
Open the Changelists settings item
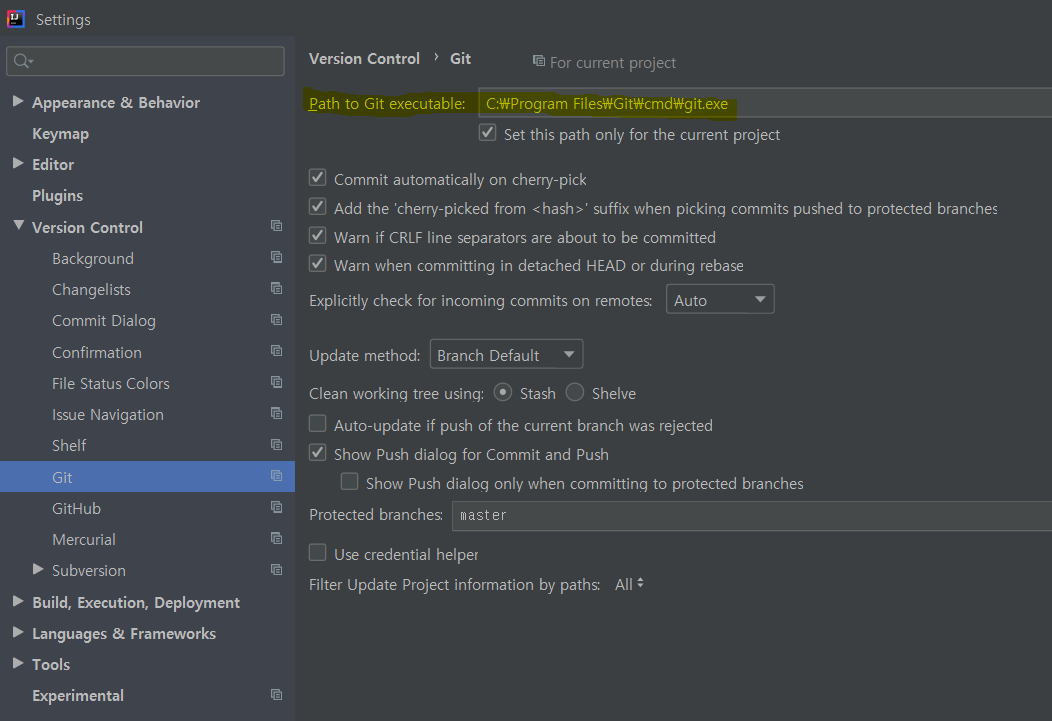(x=91, y=290)
